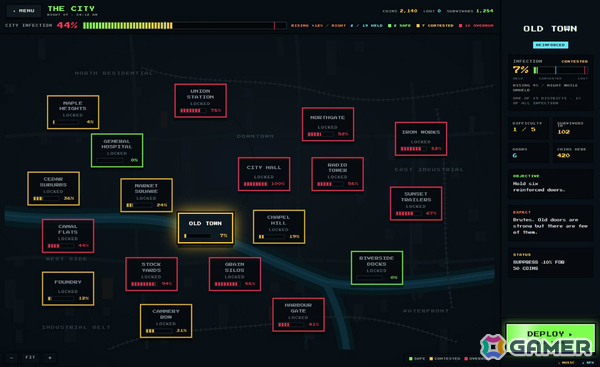Screen dimensions: 600x367
Task: Click the North Residential map label
Action: (x=114, y=73)
